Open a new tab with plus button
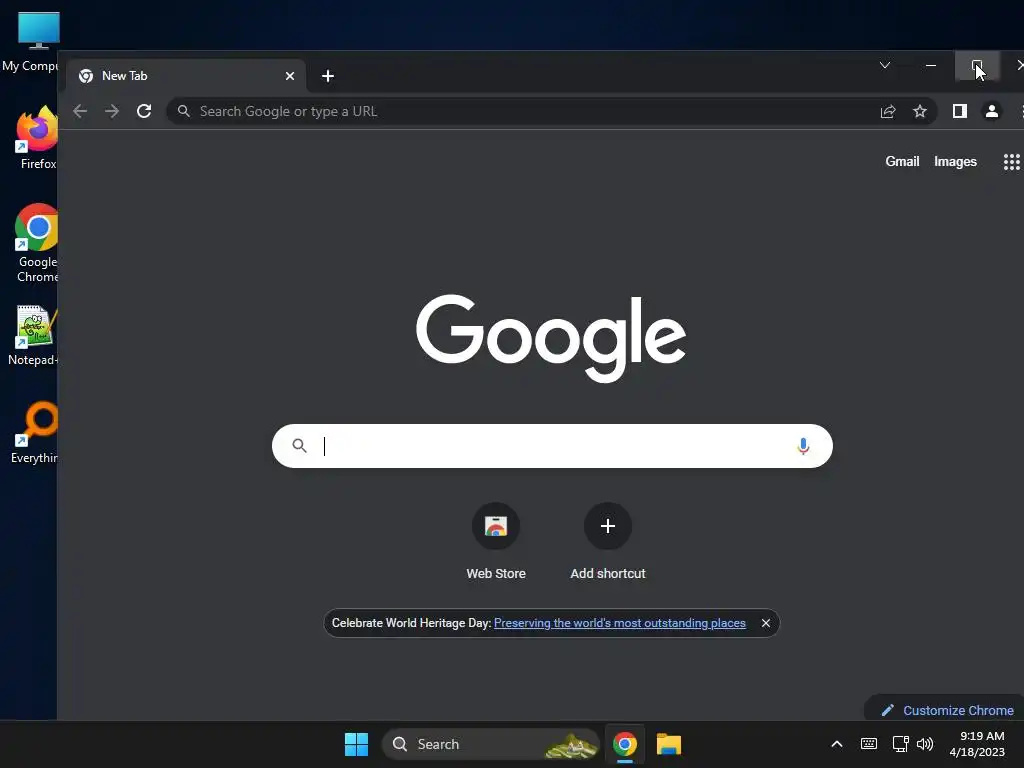This screenshot has height=768, width=1024. (x=328, y=76)
